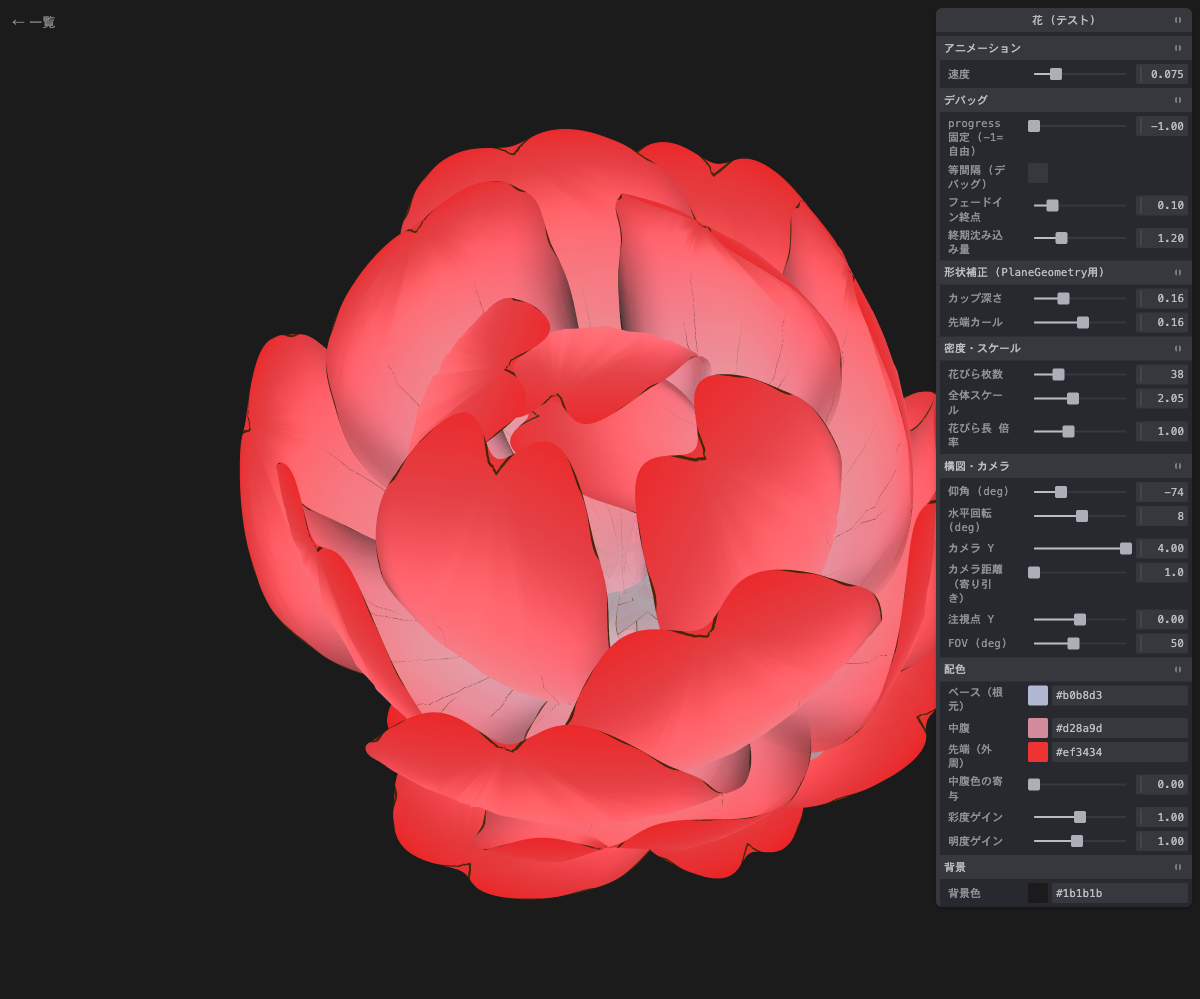Image resolution: width=1200 pixels, height=999 pixels.
Task: Click the 中腹色の寄与 value field 0.00
Action: pos(1162,784)
